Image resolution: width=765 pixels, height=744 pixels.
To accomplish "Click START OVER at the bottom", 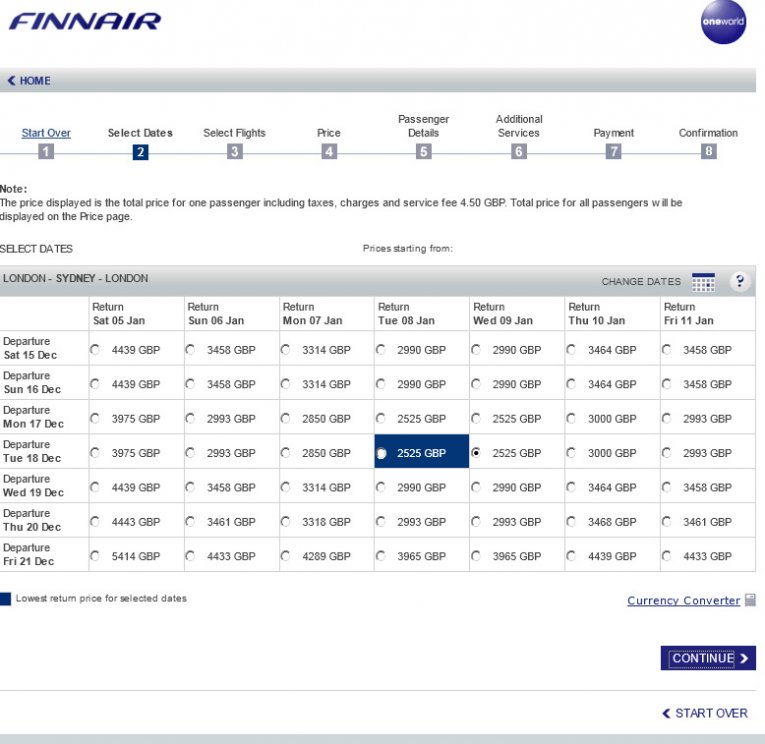I will (705, 713).
